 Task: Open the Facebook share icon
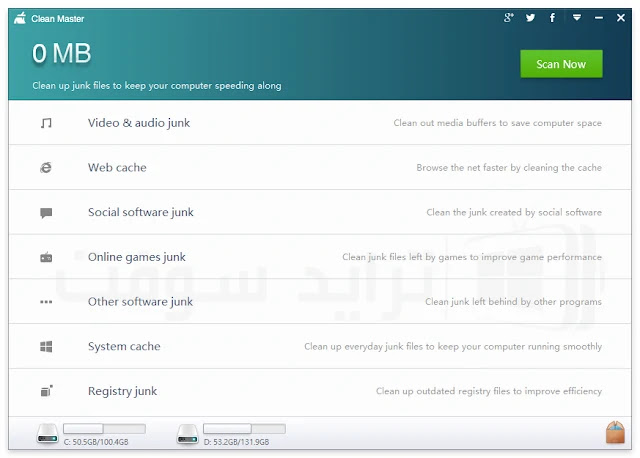pos(552,18)
